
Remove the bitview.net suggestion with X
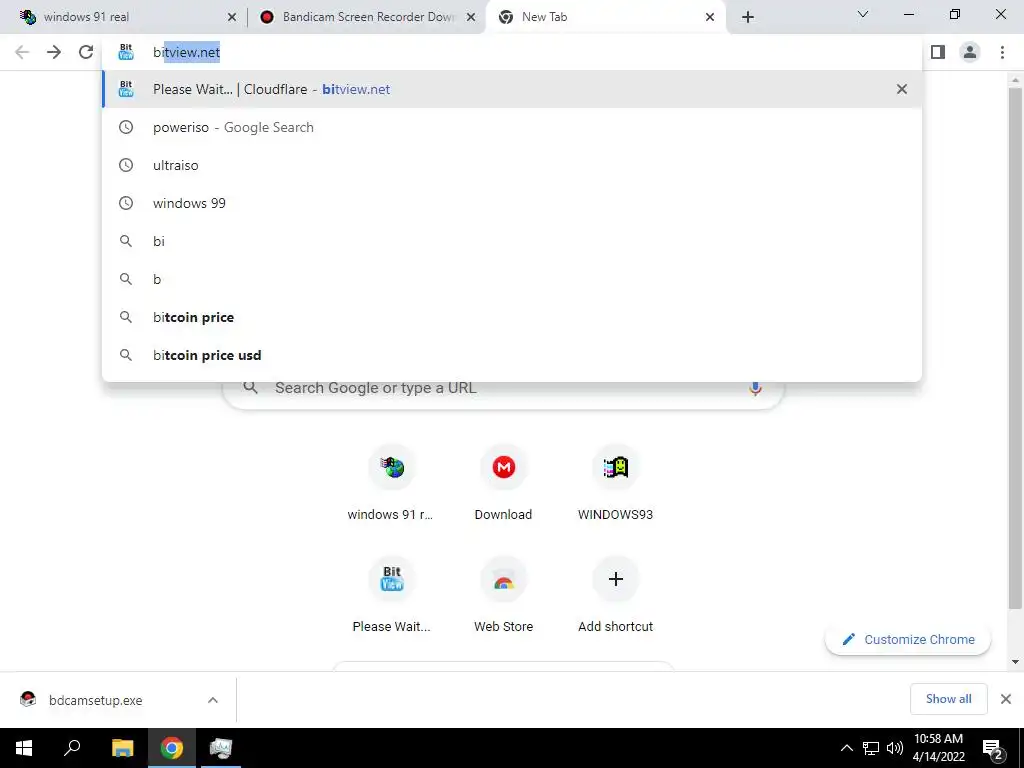pyautogui.click(x=902, y=89)
